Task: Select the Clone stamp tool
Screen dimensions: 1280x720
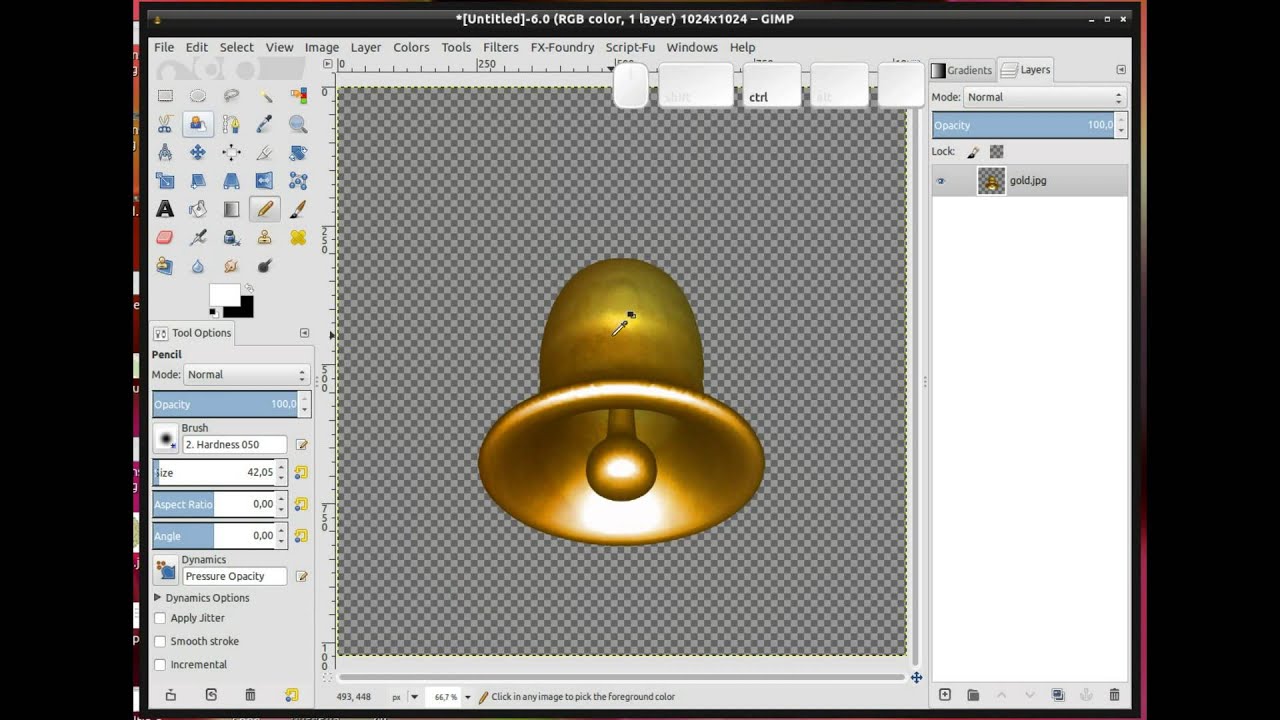Action: [x=264, y=237]
